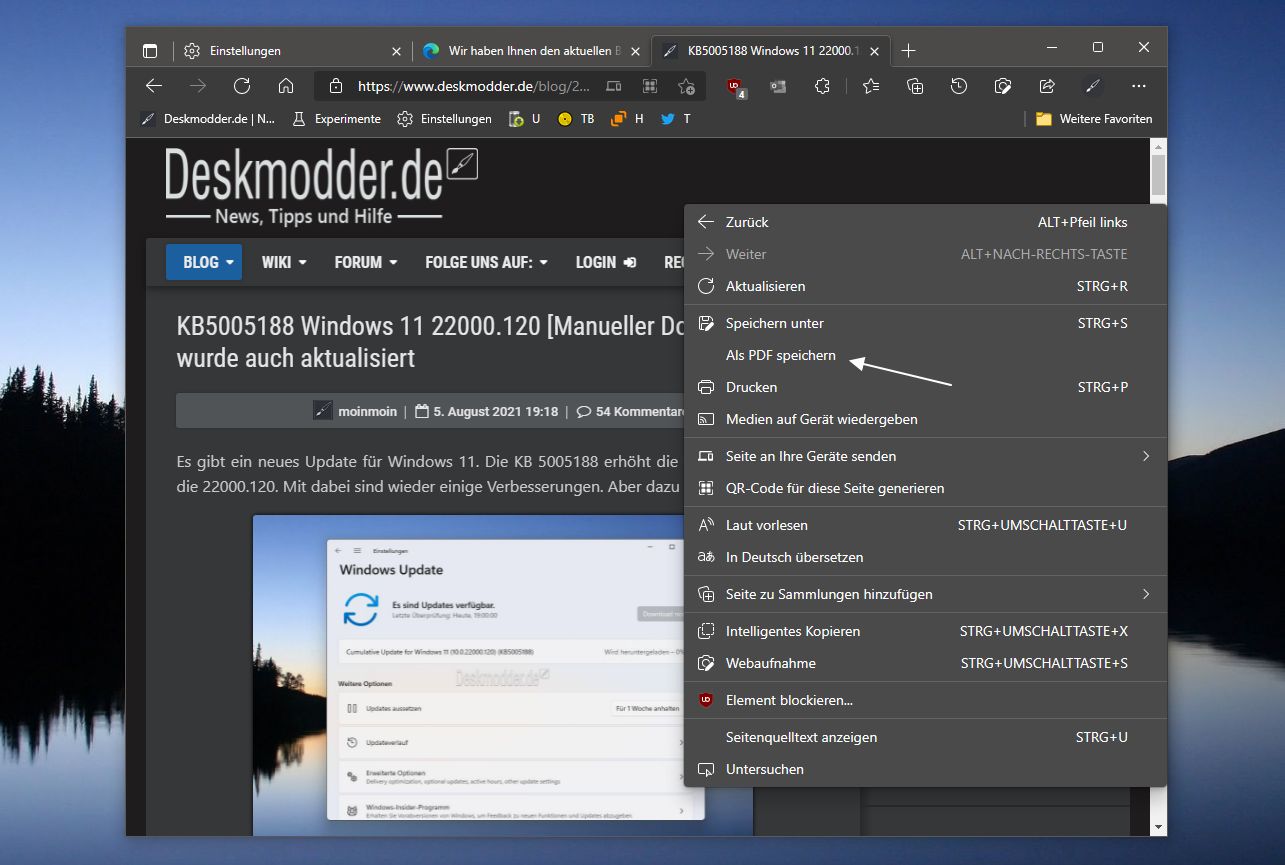Switch to 'Wir haben Ihnen den aktuellen' tab

(531, 51)
